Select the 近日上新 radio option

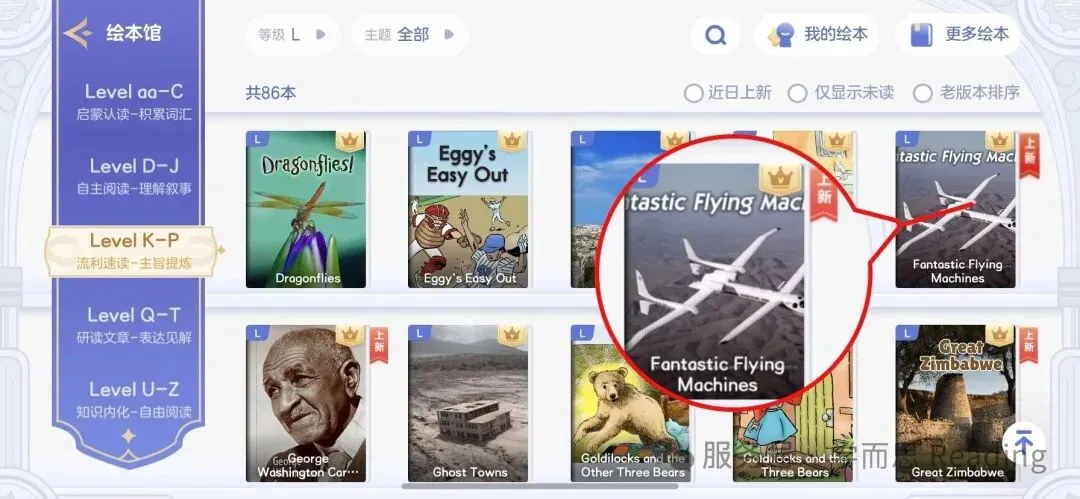pyautogui.click(x=727, y=93)
